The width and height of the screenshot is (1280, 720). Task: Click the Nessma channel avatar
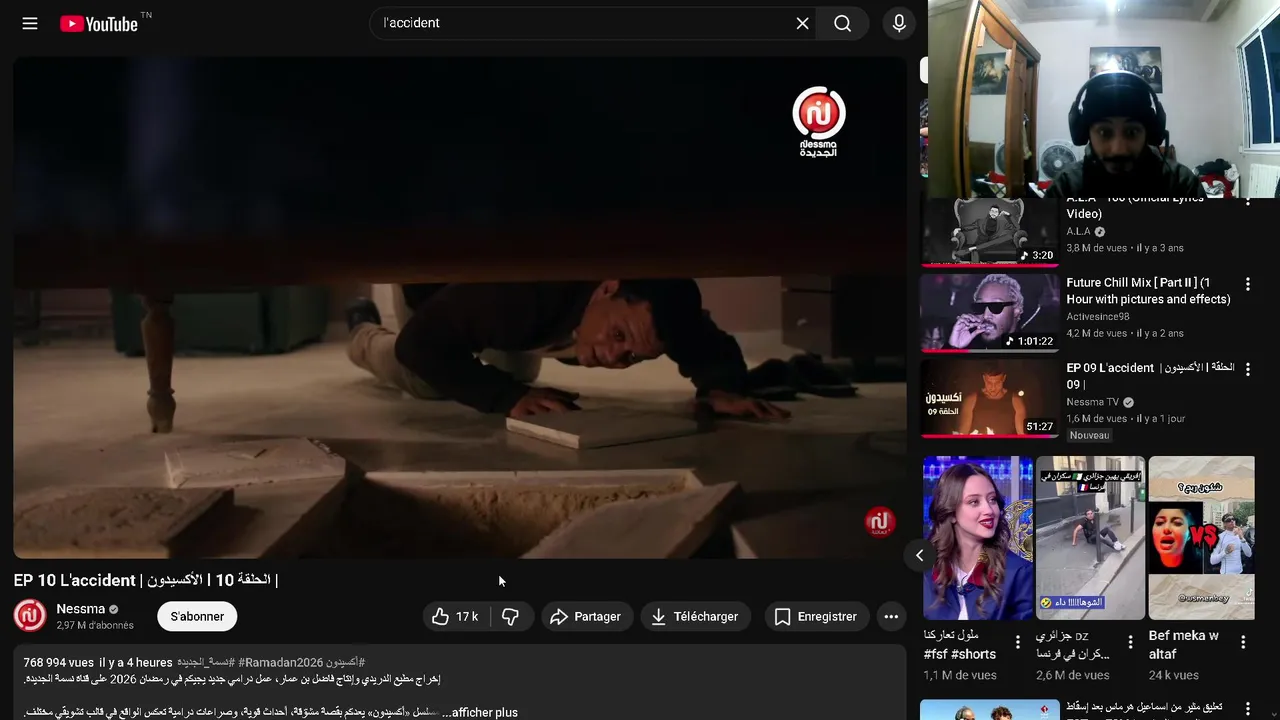coord(30,615)
